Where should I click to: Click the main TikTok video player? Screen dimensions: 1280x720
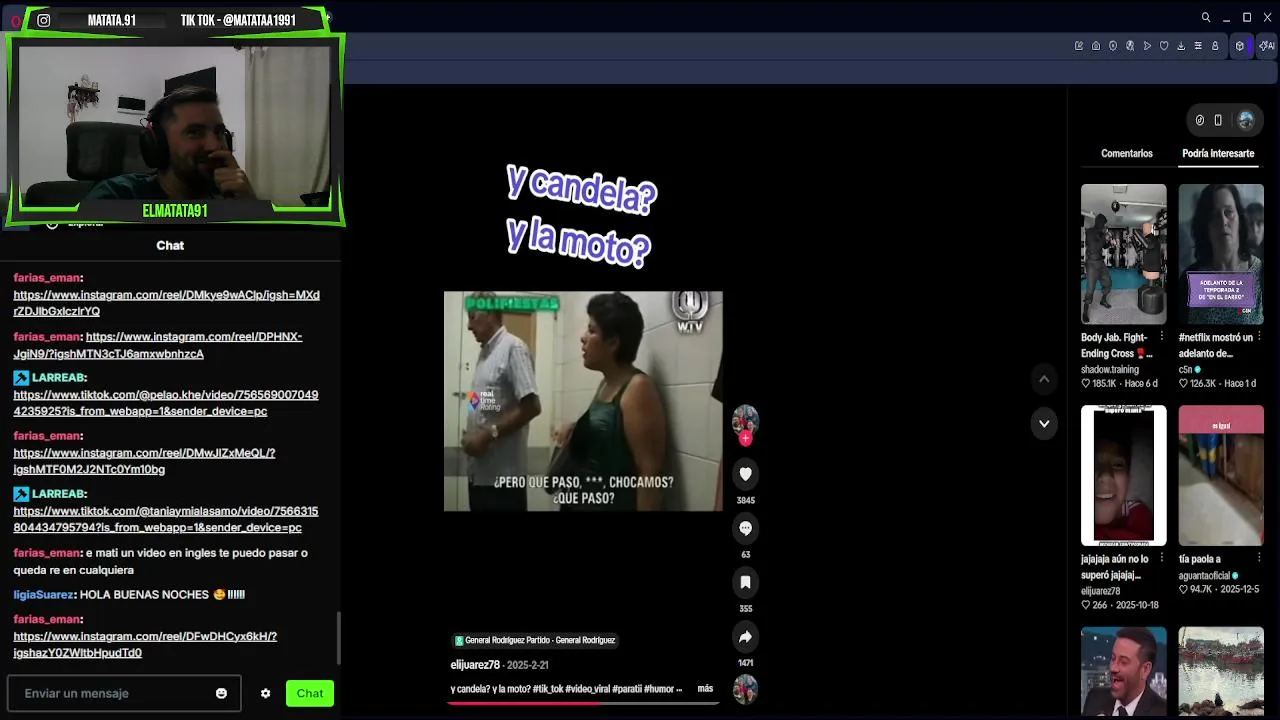point(583,401)
